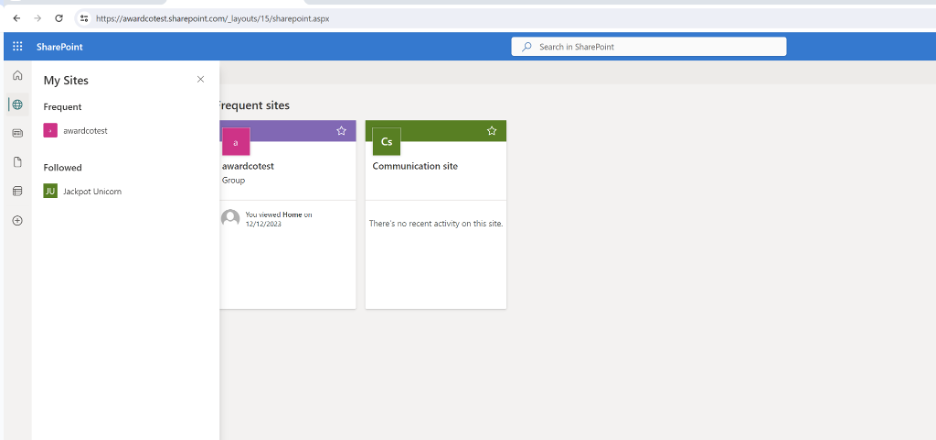Reload the page with refresh button

(x=59, y=18)
